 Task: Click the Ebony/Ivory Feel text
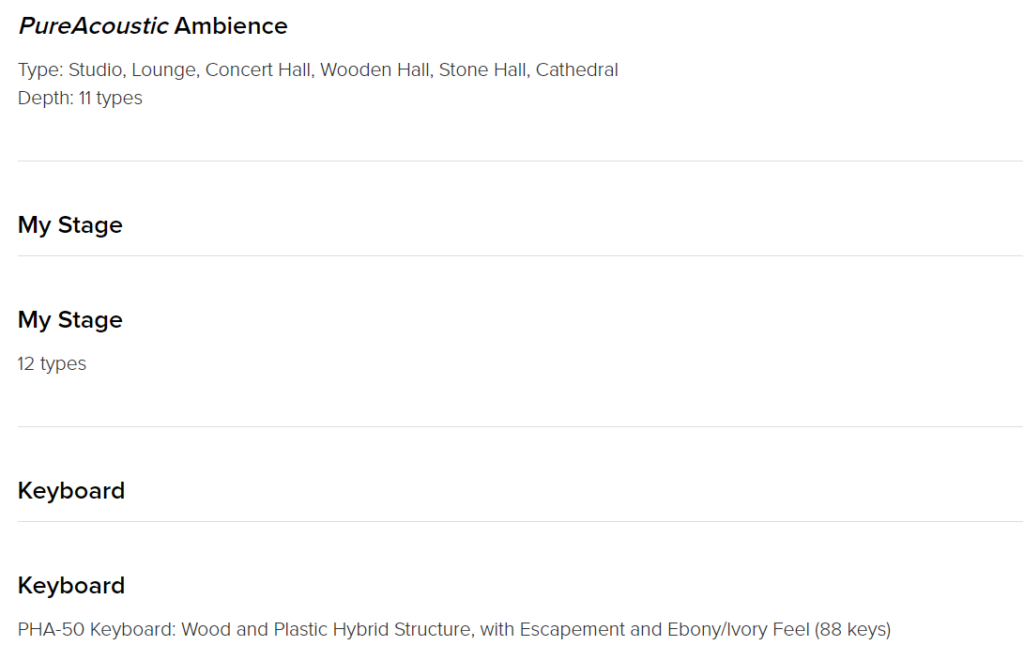click(738, 630)
